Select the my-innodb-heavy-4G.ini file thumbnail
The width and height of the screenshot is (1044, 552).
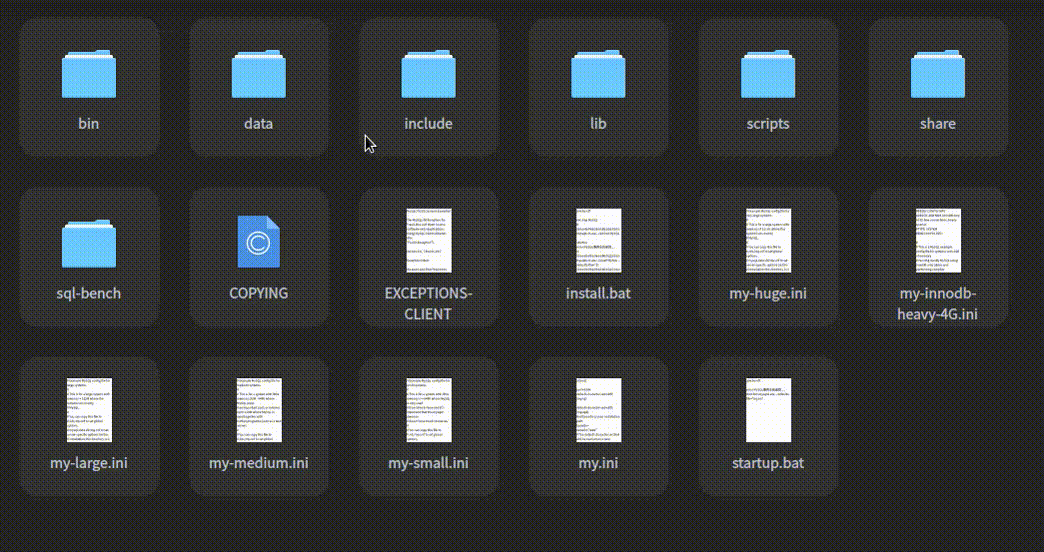pyautogui.click(x=938, y=240)
